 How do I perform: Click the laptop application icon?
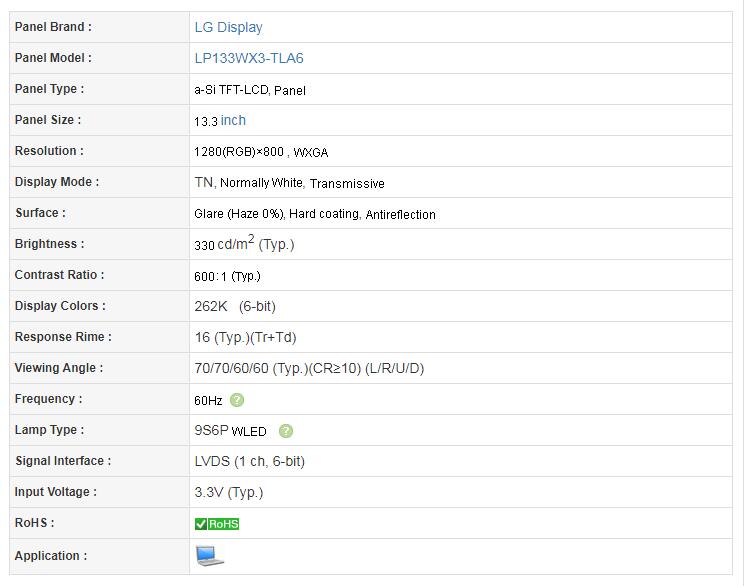click(x=209, y=556)
